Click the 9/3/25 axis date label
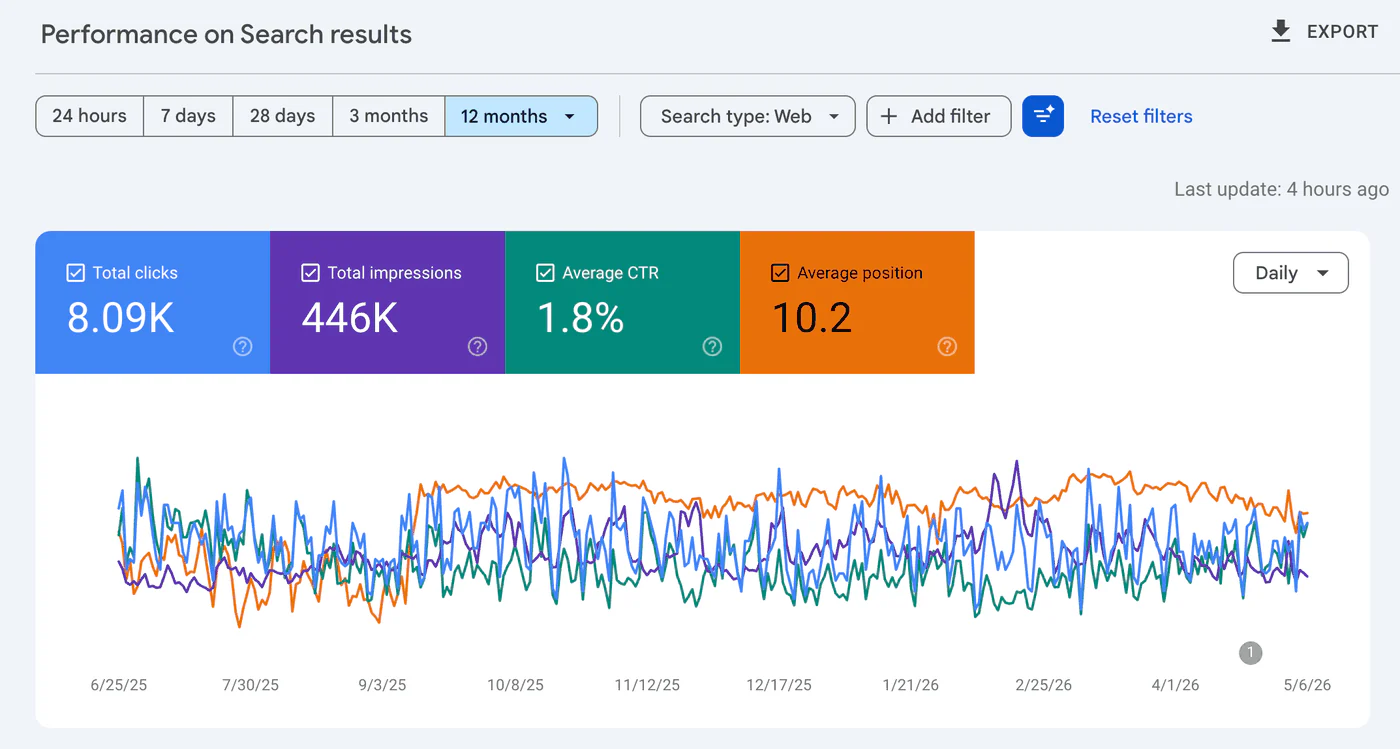Image resolution: width=1400 pixels, height=749 pixels. [382, 685]
